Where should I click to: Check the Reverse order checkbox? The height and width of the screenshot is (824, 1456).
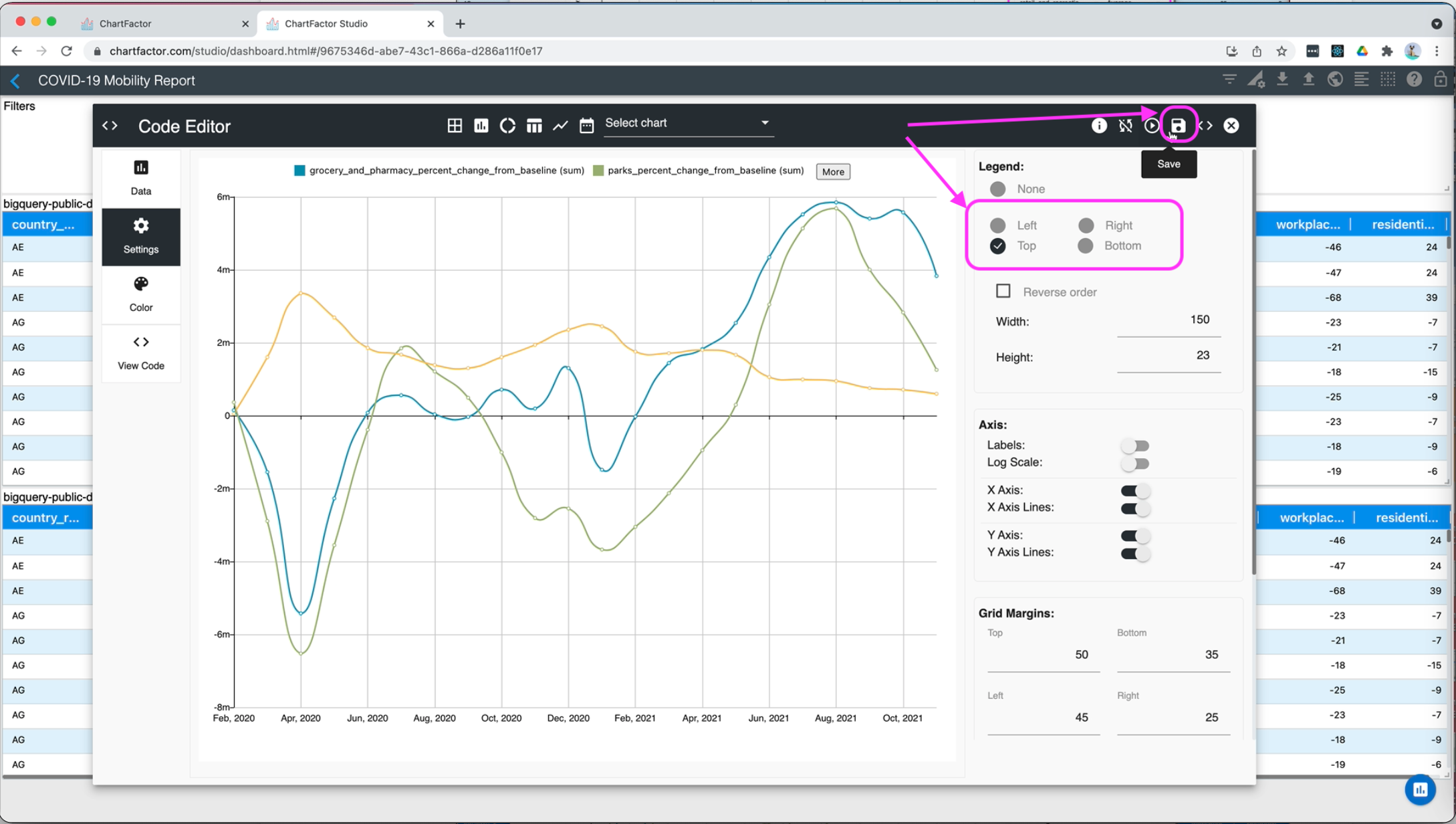coord(1003,291)
